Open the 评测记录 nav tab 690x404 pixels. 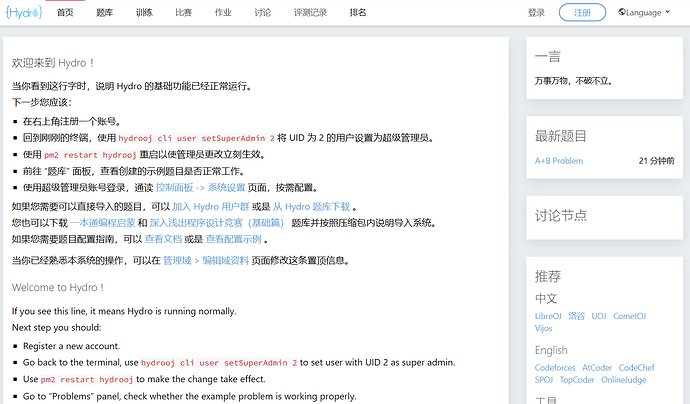(x=310, y=13)
